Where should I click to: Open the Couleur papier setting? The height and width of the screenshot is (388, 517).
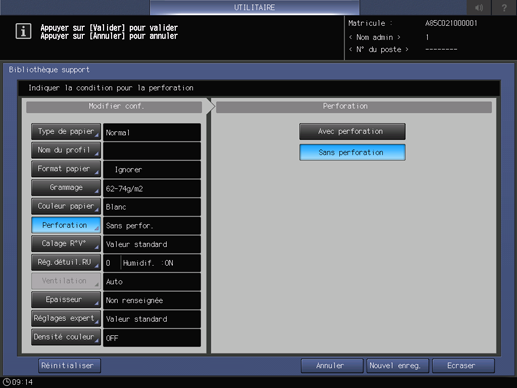(66, 206)
